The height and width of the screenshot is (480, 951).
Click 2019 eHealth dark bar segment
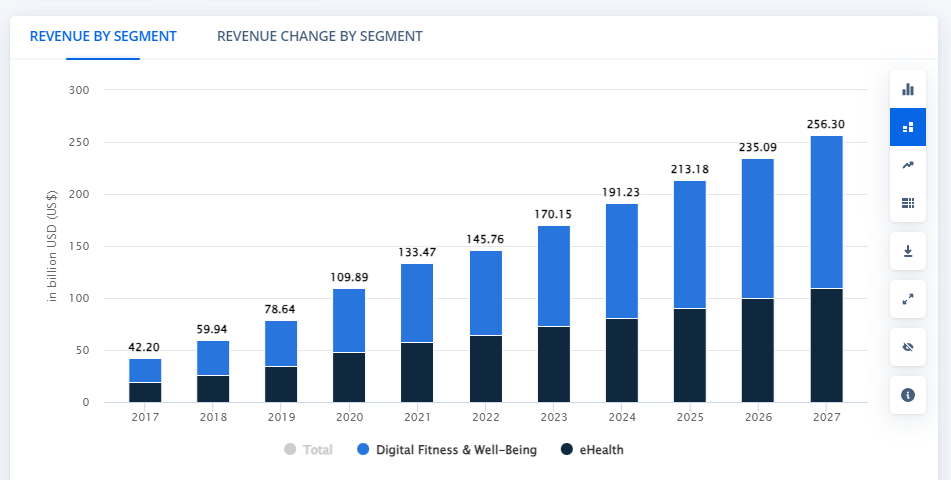tap(281, 384)
